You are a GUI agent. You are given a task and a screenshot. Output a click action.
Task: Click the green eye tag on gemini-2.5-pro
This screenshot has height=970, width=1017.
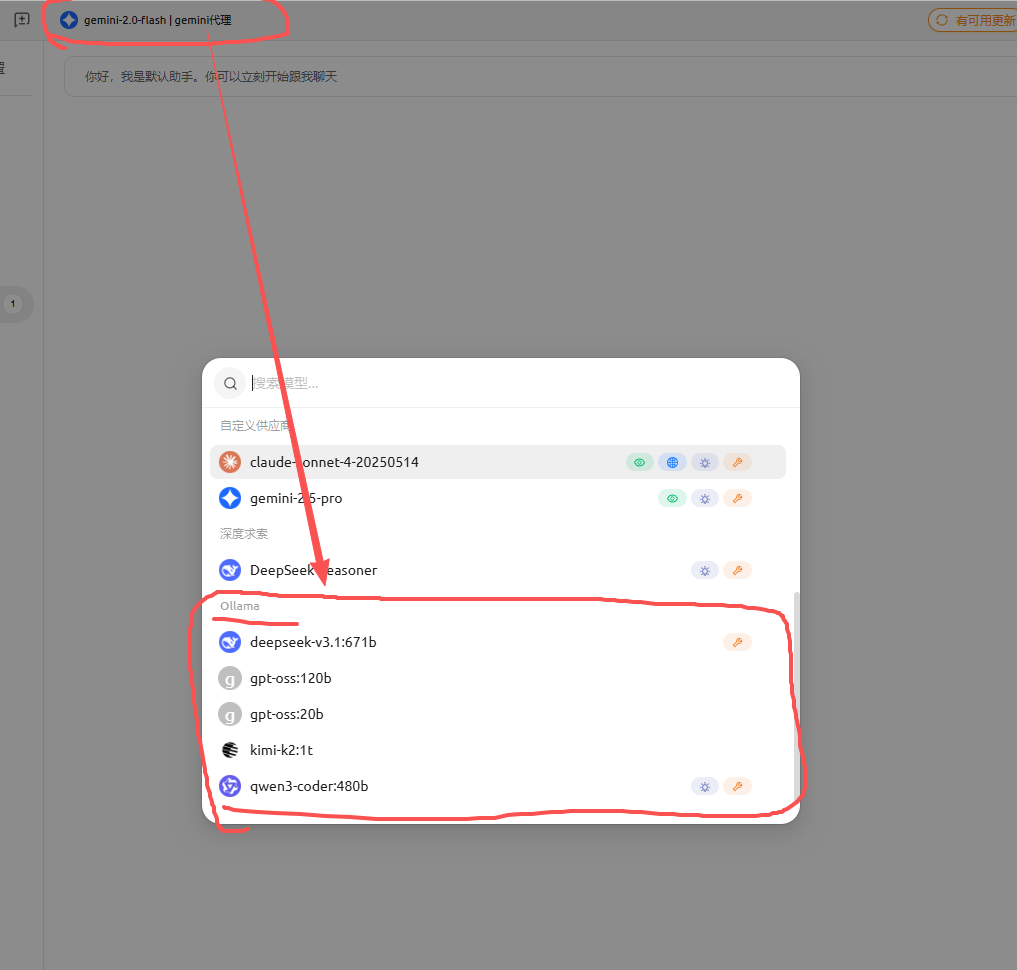672,498
